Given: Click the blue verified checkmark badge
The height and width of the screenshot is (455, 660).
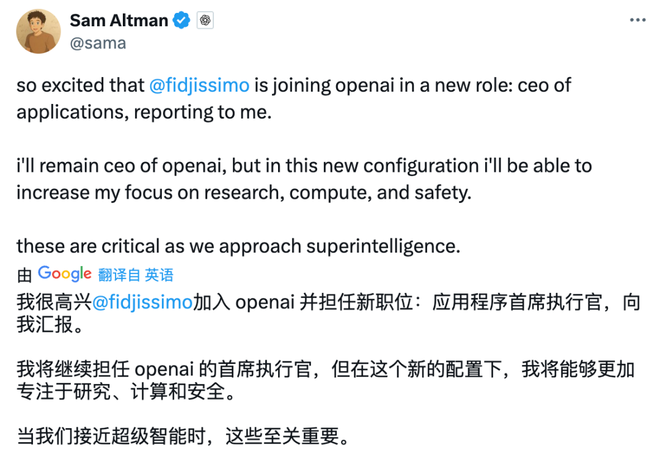Looking at the screenshot, I should click(181, 20).
